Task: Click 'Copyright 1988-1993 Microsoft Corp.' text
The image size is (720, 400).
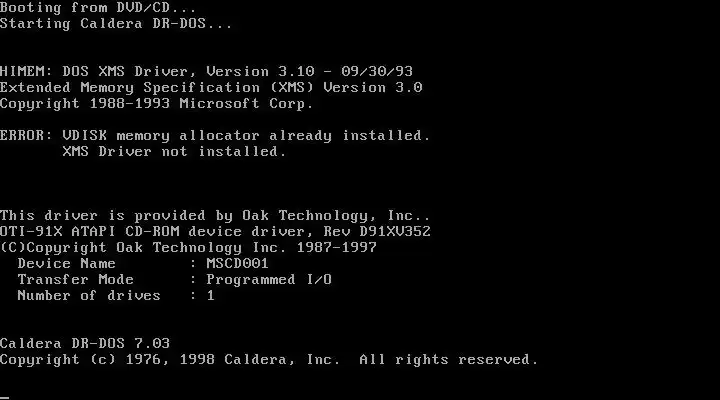Action: (157, 104)
